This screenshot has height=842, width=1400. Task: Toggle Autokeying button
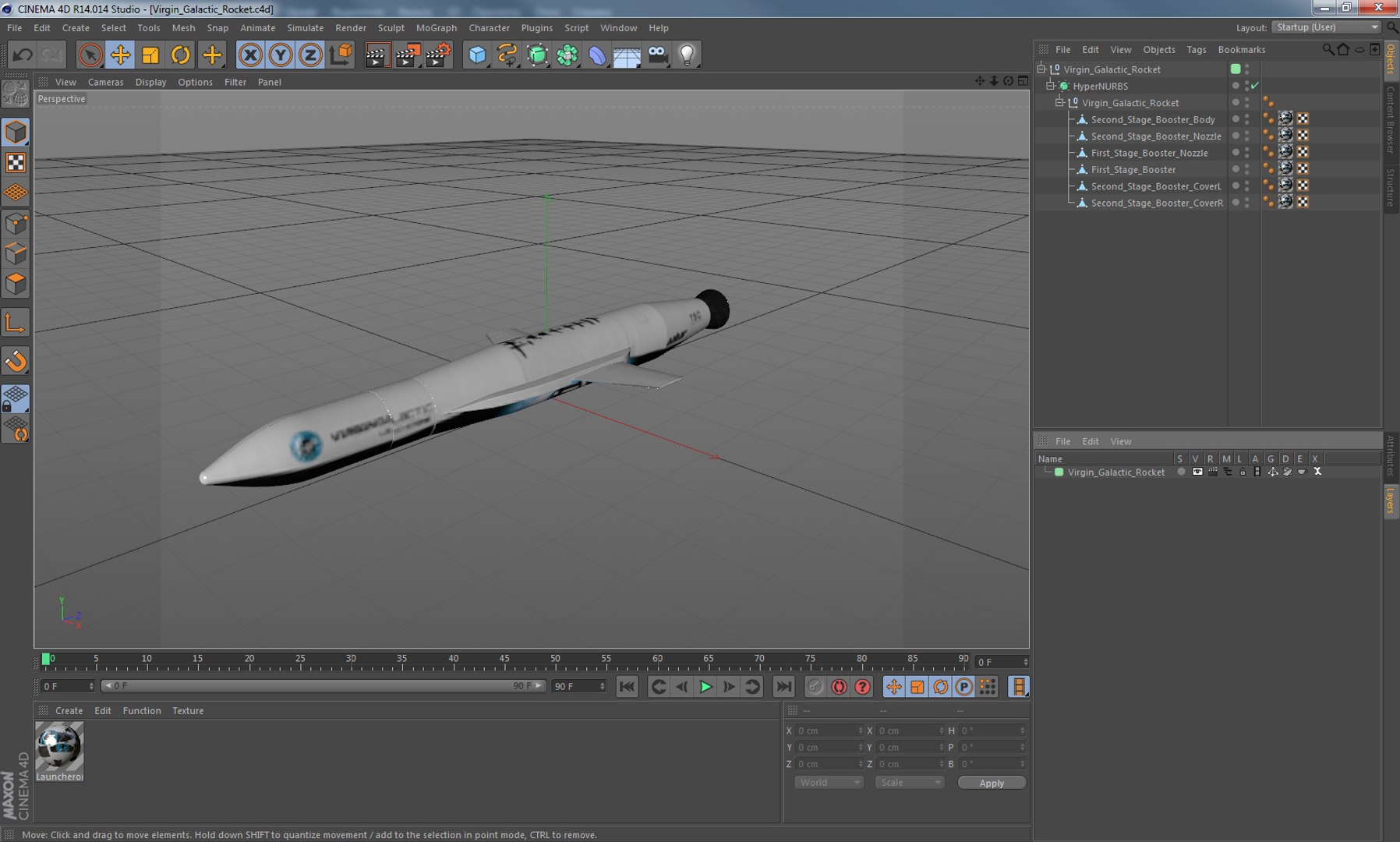(839, 687)
